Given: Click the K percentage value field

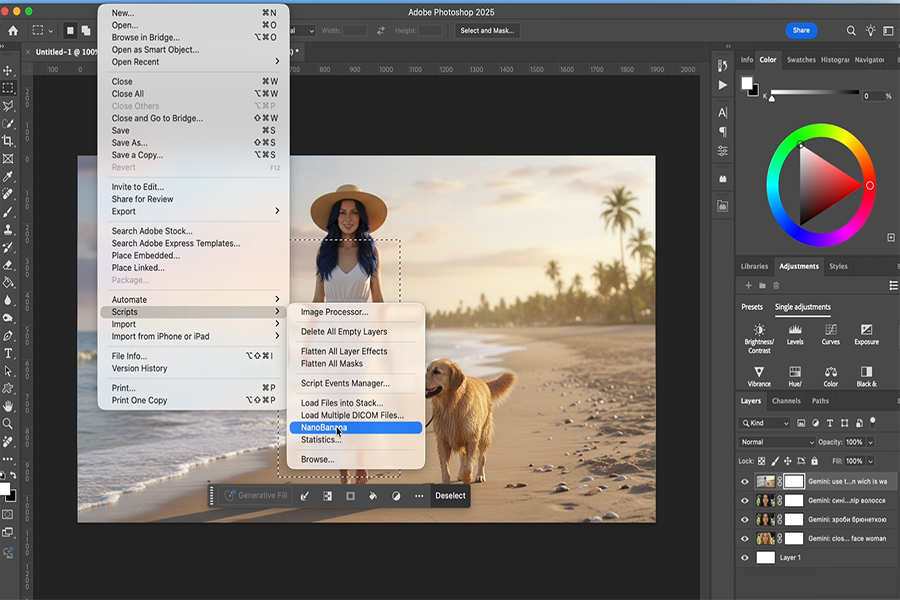Looking at the screenshot, I should pyautogui.click(x=872, y=96).
